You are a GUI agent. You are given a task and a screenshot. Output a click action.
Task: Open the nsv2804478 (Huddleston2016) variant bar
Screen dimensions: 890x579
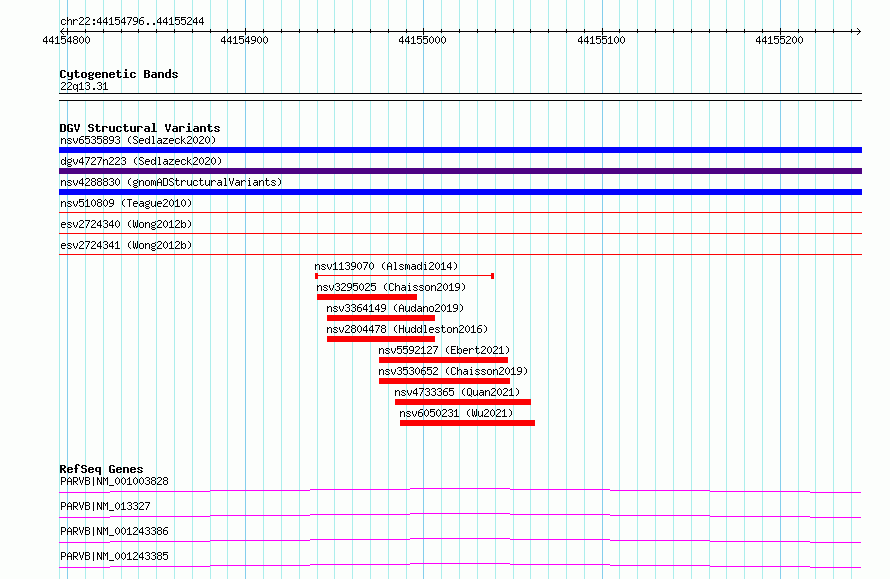pyautogui.click(x=381, y=339)
